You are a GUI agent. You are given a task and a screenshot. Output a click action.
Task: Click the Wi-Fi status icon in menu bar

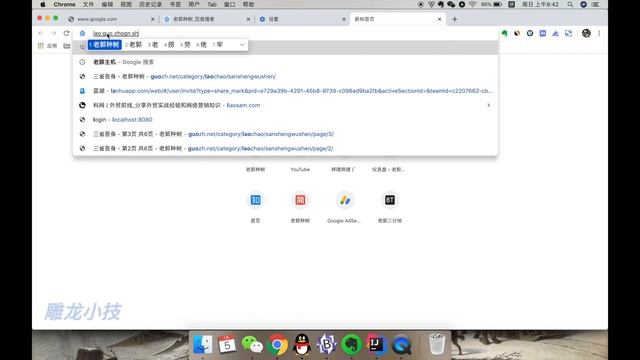(x=472, y=4)
